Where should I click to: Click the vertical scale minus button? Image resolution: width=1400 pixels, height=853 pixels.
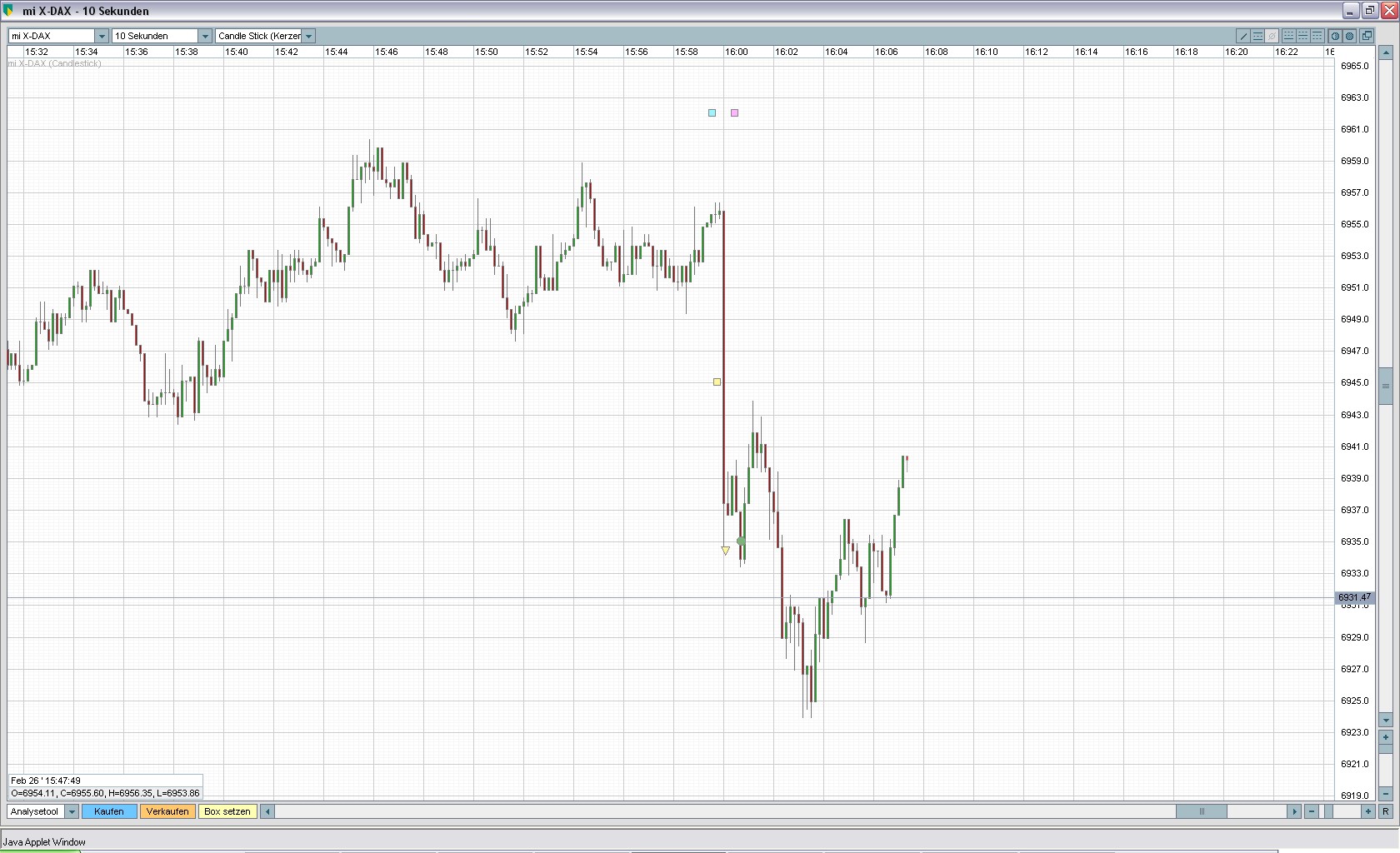coord(1386,792)
